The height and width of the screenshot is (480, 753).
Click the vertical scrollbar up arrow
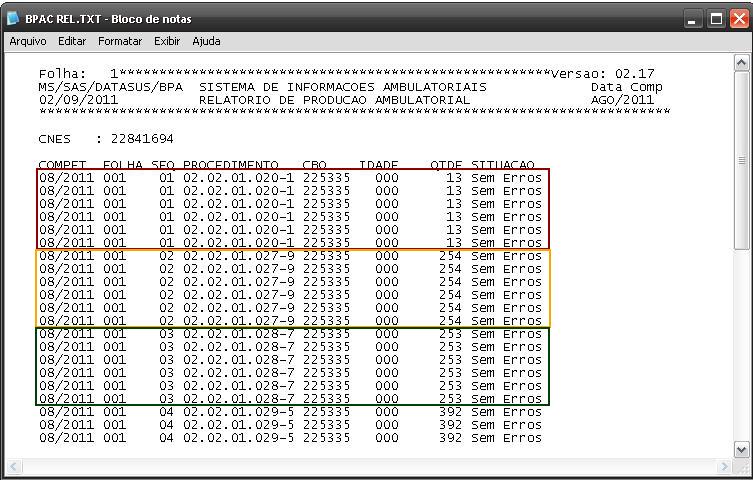[x=742, y=63]
